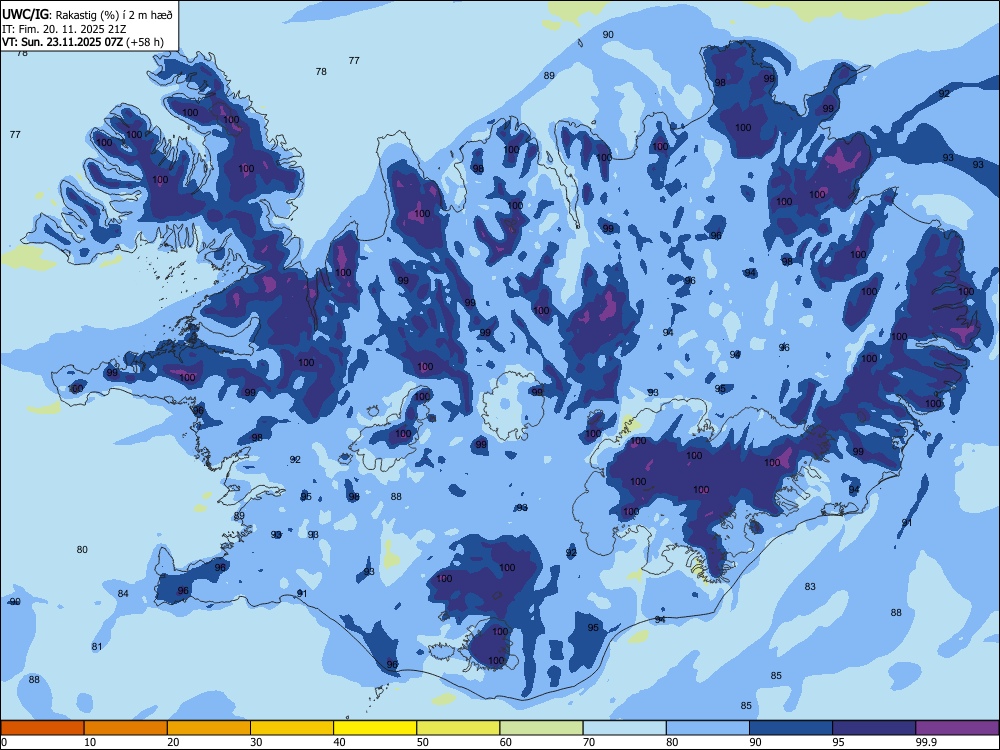Choose the light blue 80–90 legend swatch
1000x750 pixels.
[x=708, y=728]
